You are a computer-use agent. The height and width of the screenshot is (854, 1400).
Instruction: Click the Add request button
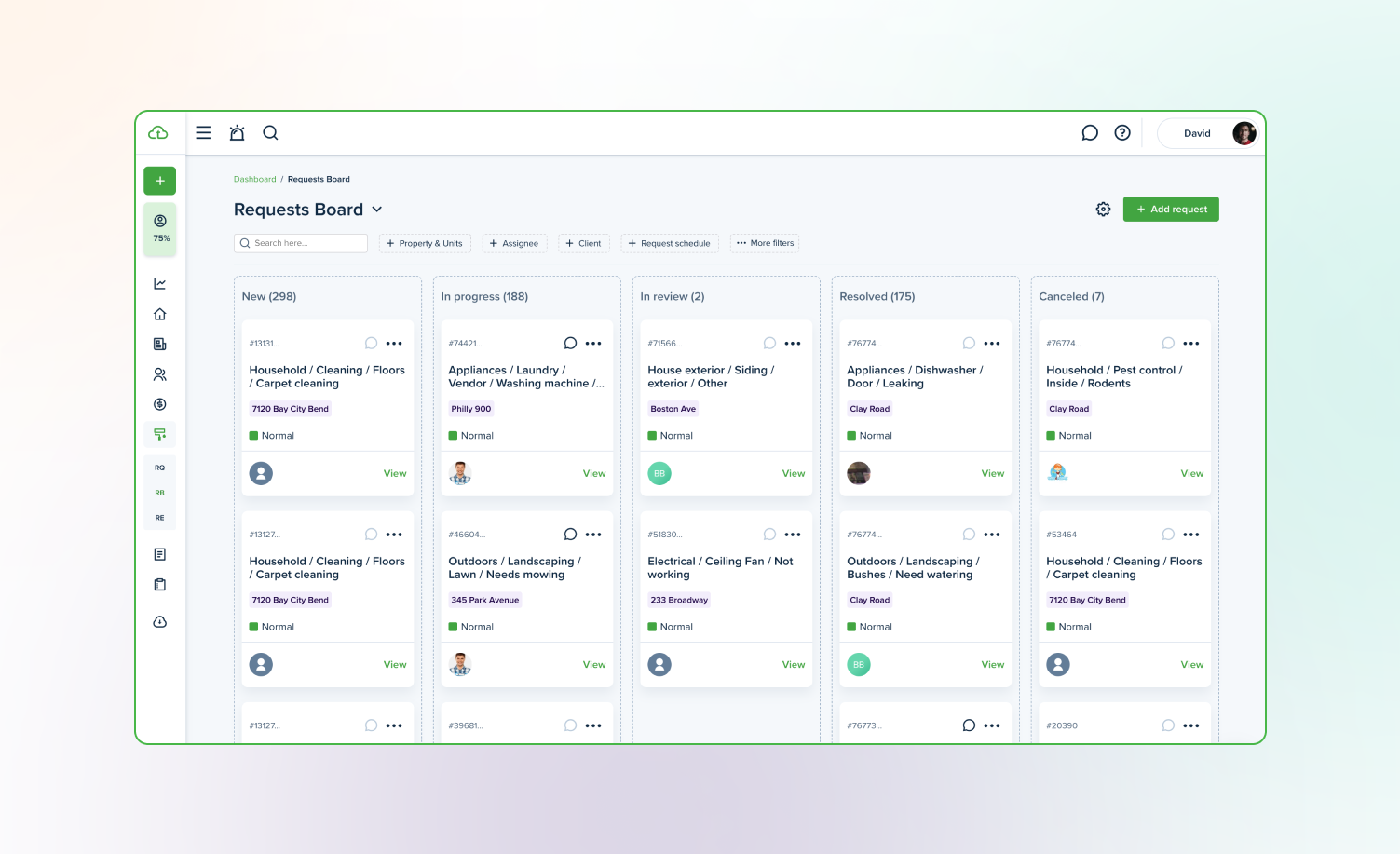click(1171, 210)
